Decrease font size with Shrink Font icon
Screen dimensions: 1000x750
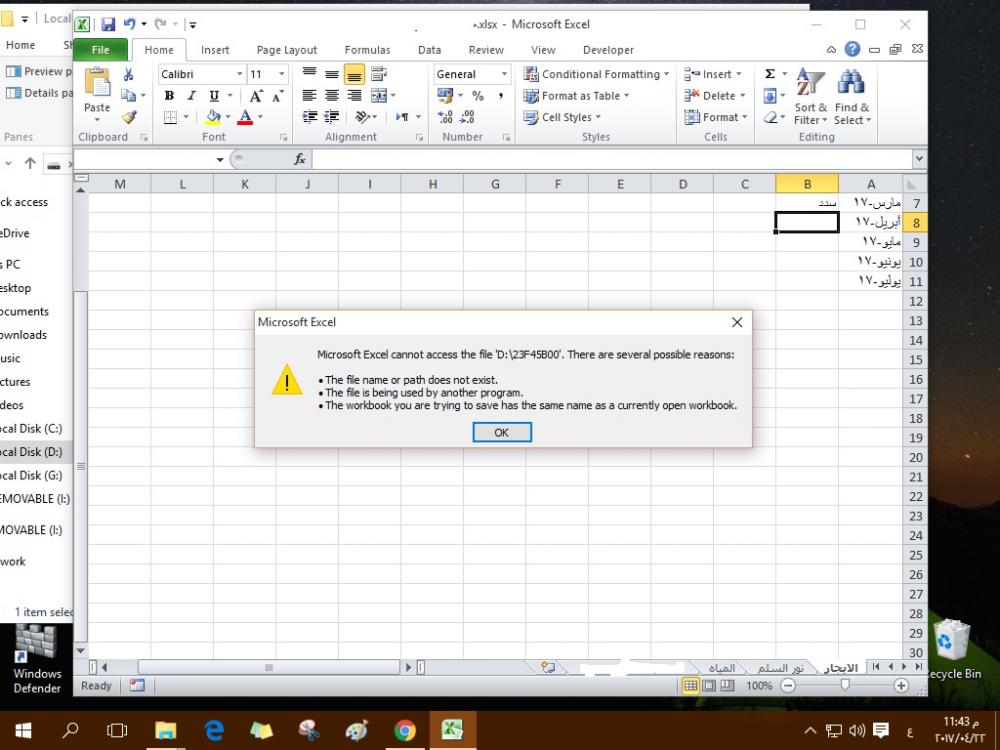pos(277,96)
